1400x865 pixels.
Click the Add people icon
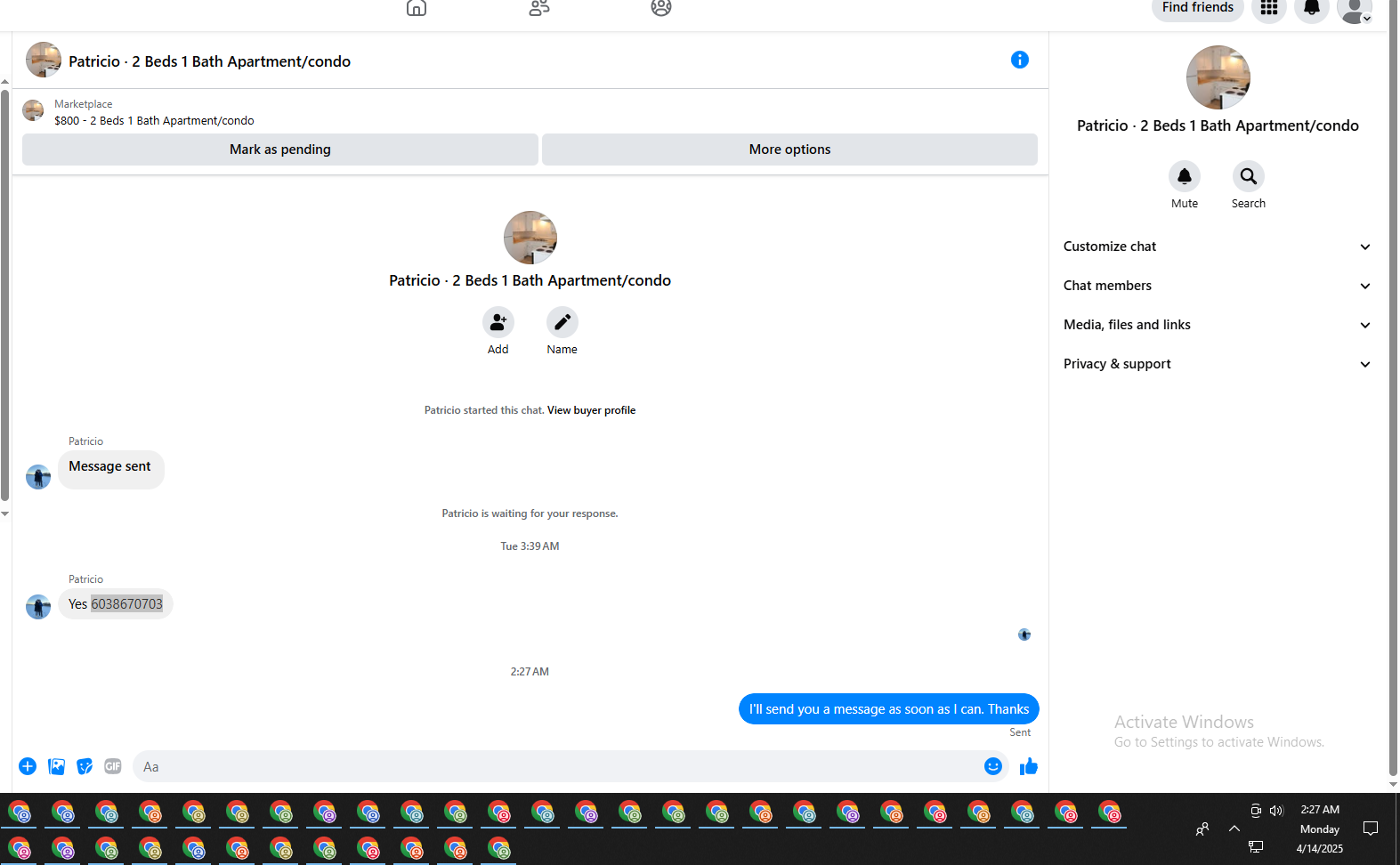498,322
